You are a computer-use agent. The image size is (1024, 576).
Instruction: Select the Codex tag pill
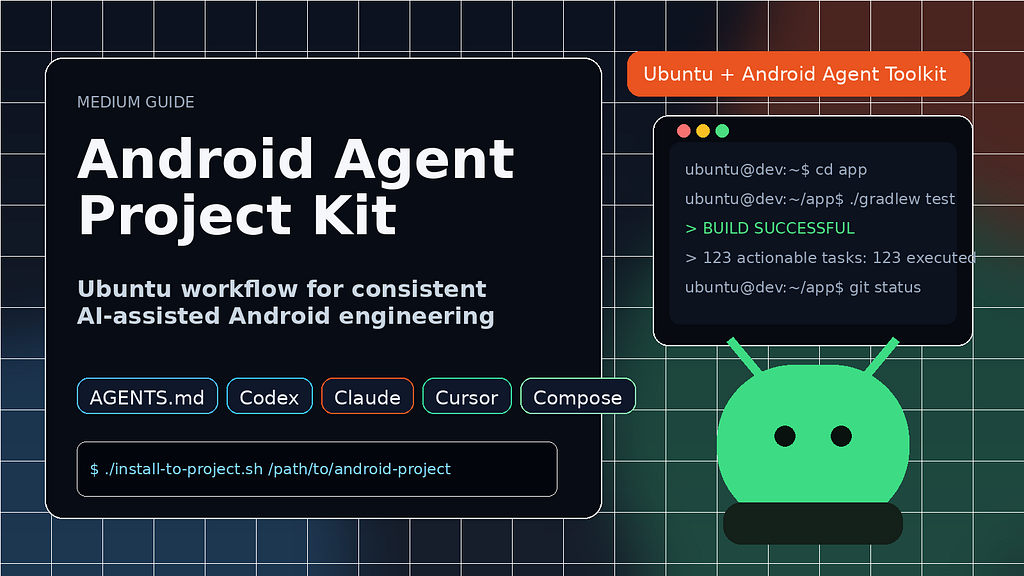(270, 396)
